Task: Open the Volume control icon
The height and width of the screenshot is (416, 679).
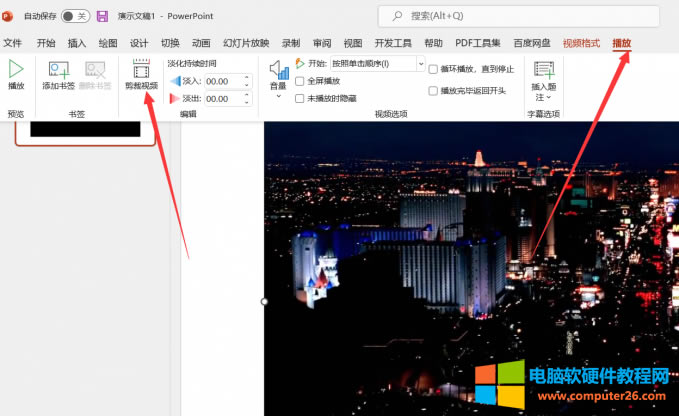Action: pos(278,73)
